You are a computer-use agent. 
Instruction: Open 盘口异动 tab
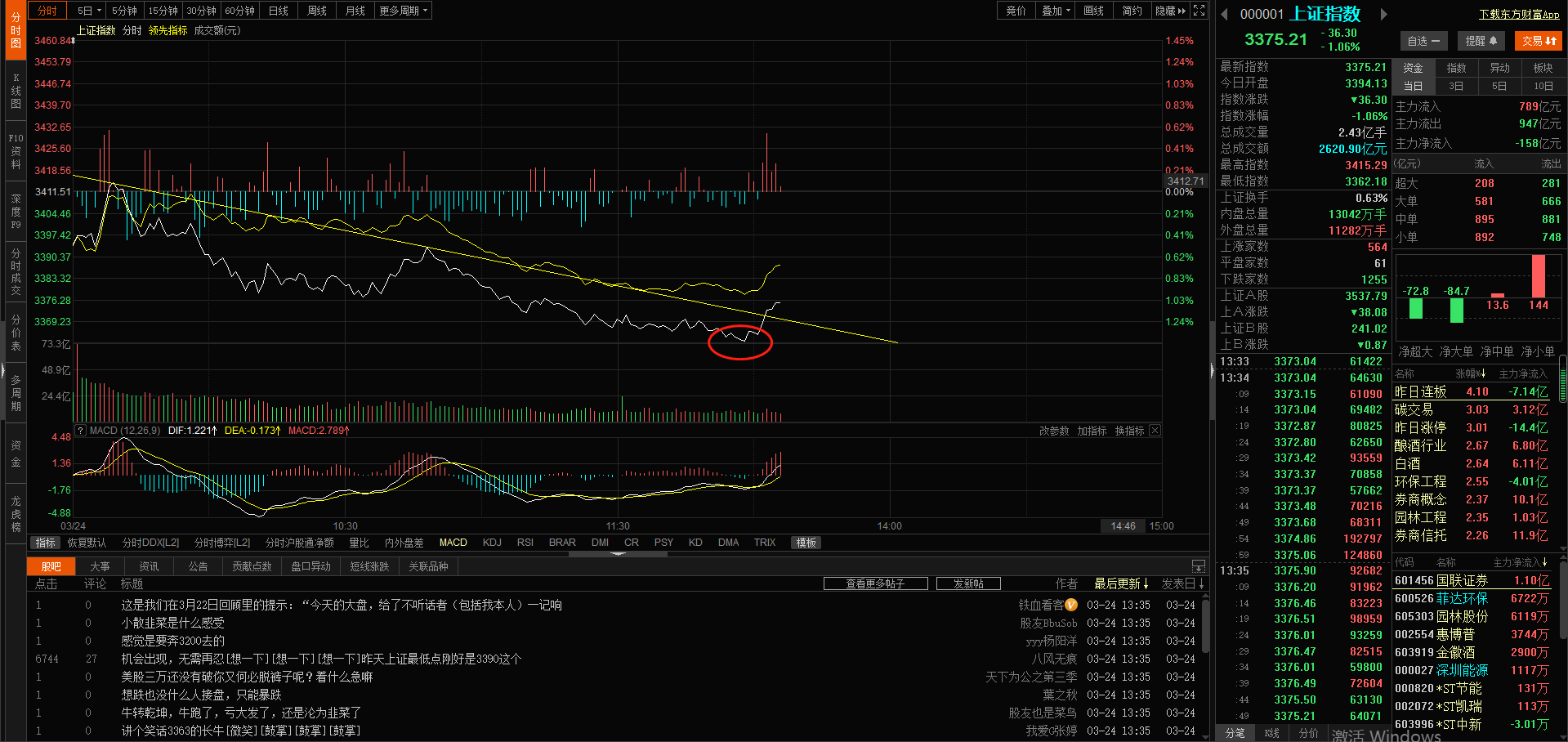tap(311, 566)
